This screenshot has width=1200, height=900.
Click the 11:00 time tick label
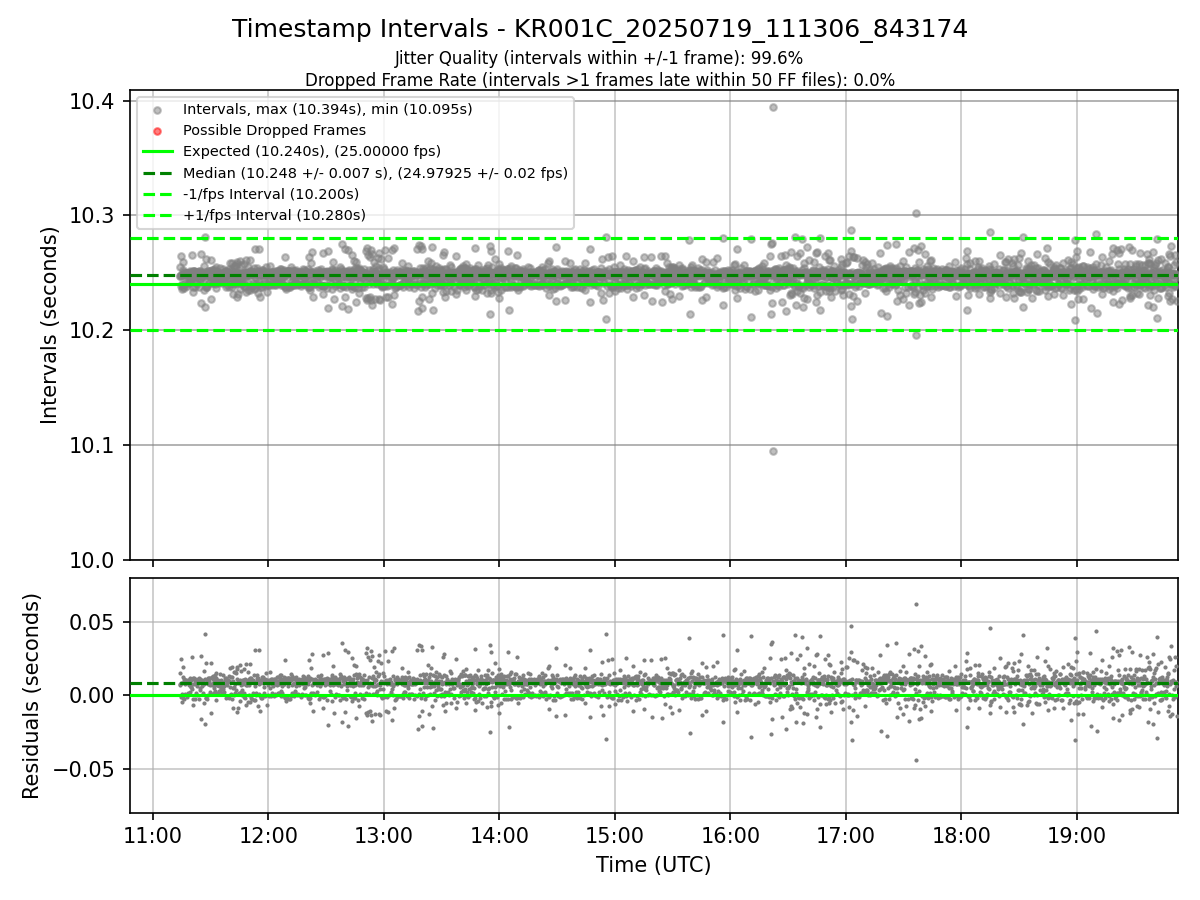[x=153, y=835]
